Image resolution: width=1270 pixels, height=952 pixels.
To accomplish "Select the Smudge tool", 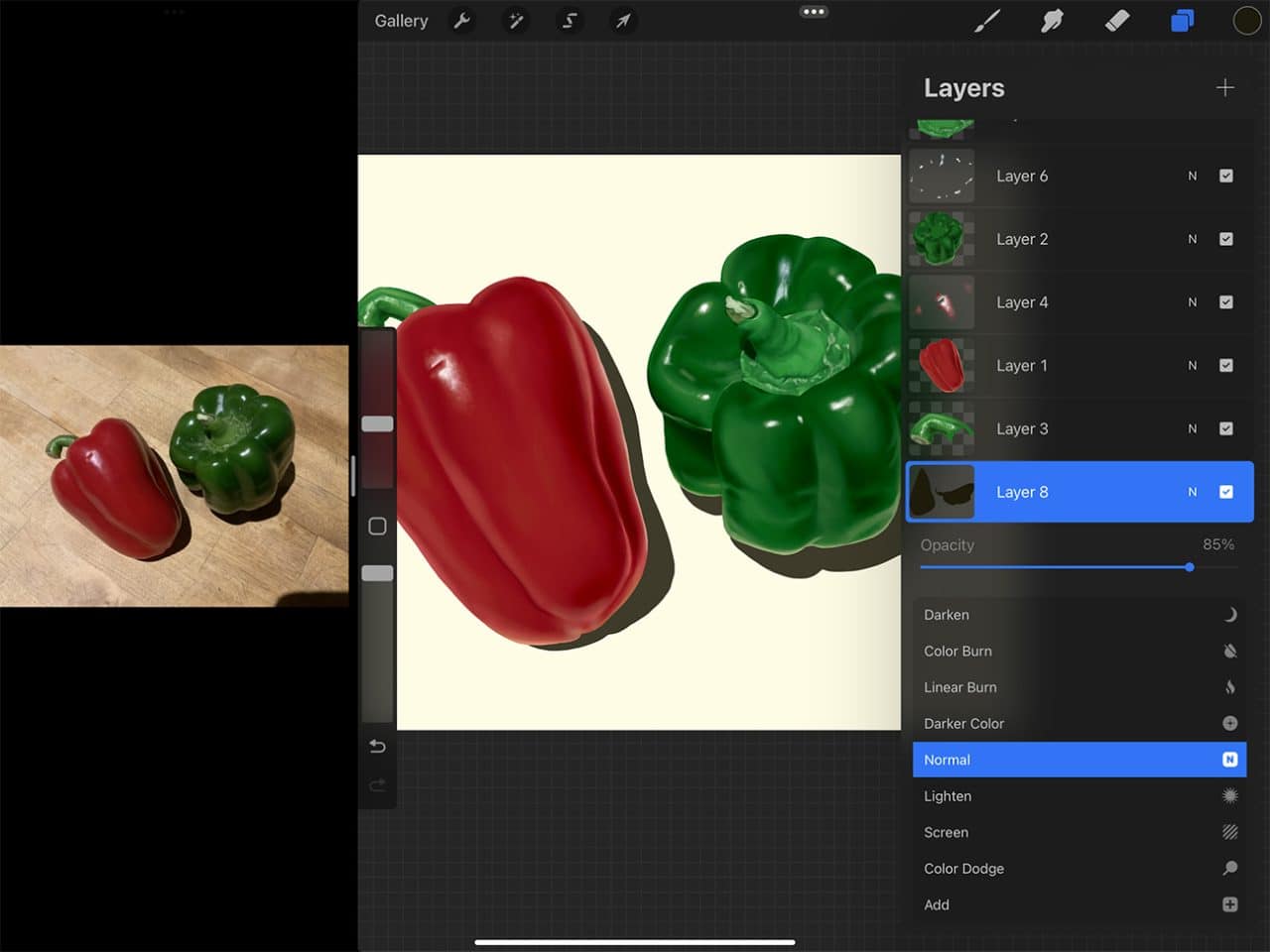I will [1052, 20].
